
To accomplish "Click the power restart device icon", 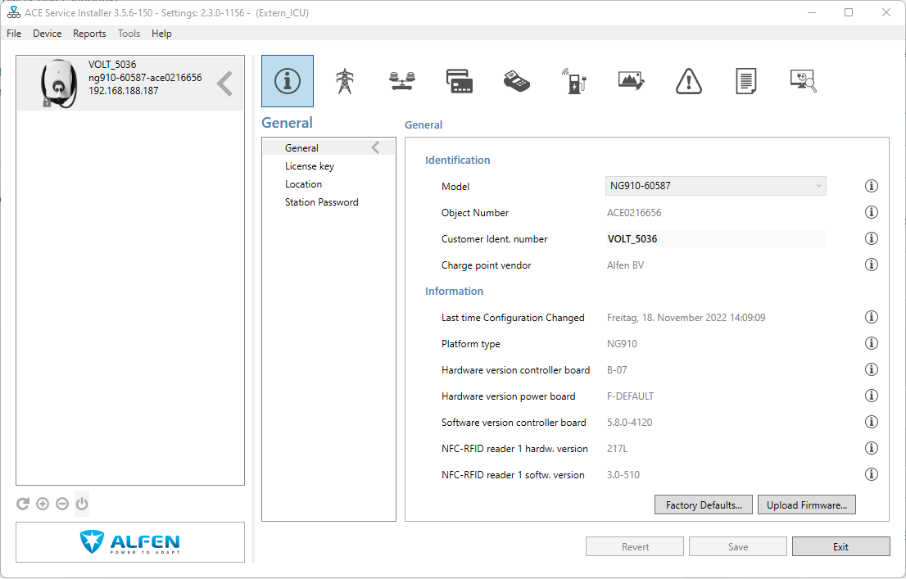I will click(x=82, y=504).
